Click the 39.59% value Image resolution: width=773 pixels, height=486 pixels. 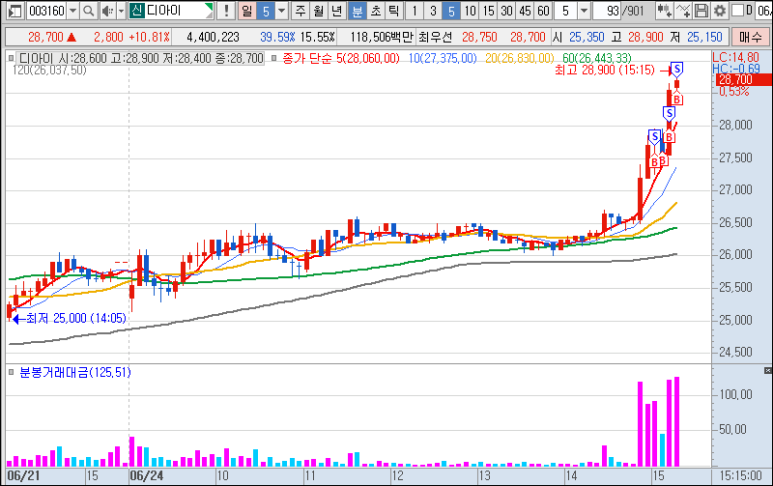pos(278,37)
